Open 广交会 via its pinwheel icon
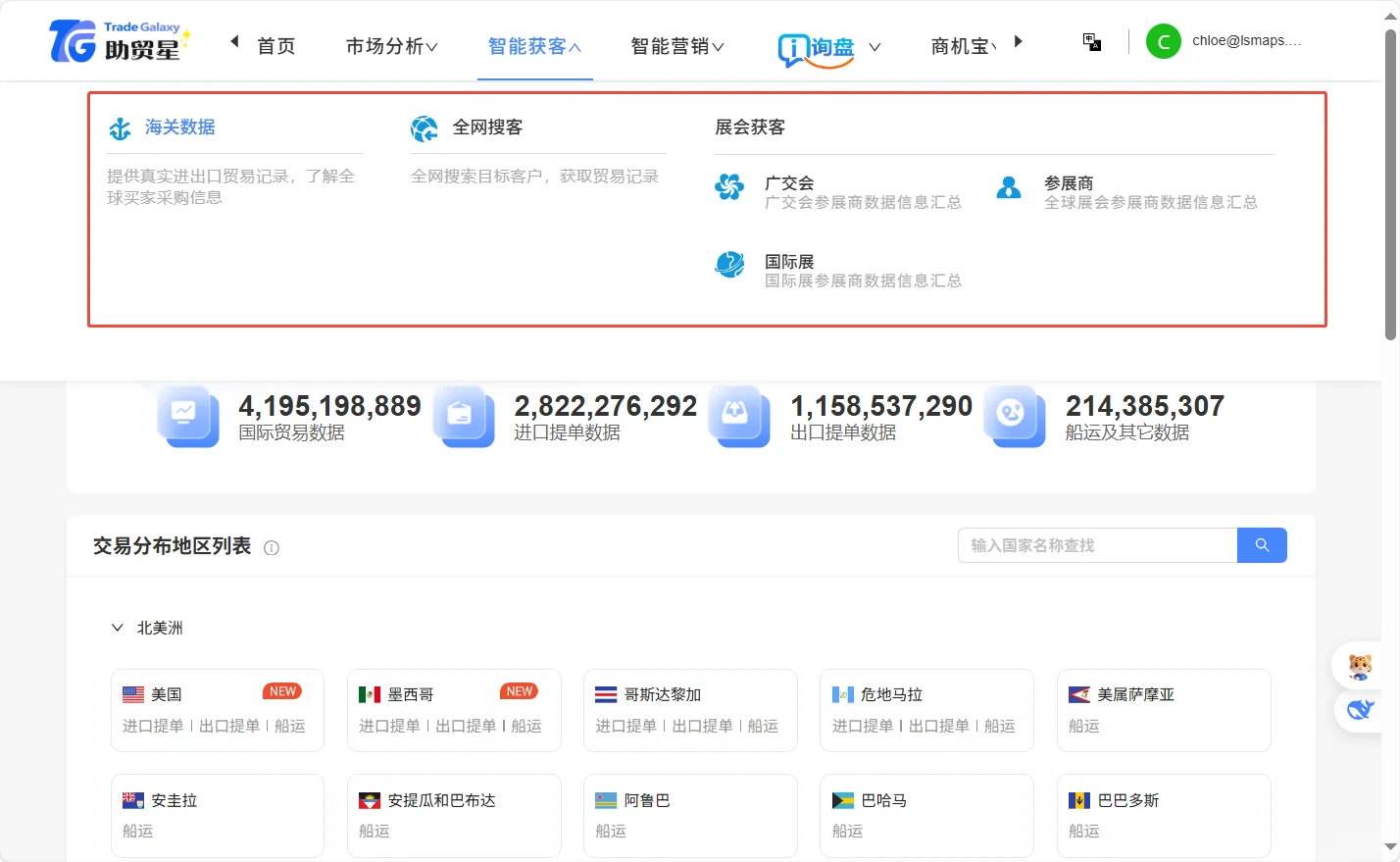Image resolution: width=1400 pixels, height=862 pixels. point(729,187)
